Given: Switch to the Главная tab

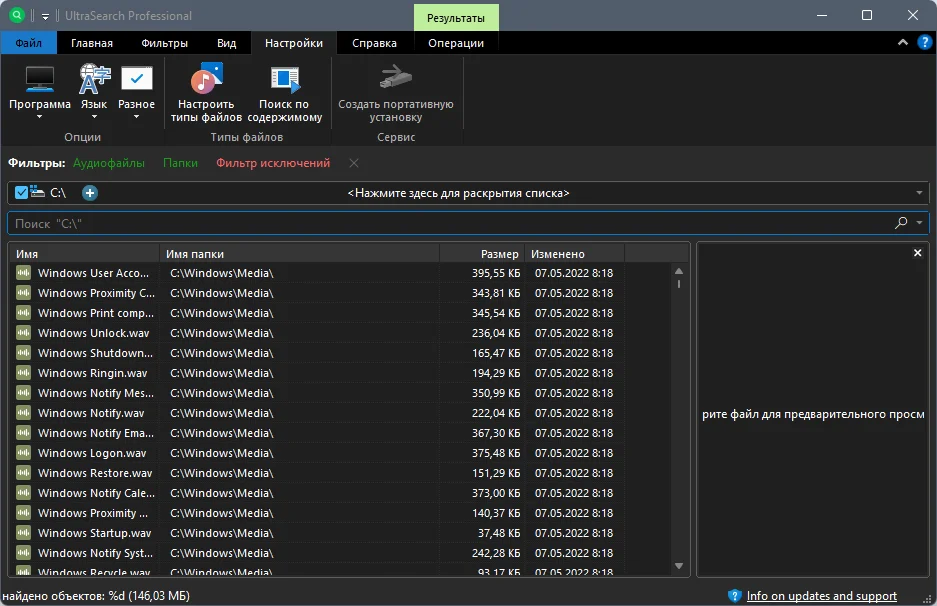Looking at the screenshot, I should coord(91,43).
